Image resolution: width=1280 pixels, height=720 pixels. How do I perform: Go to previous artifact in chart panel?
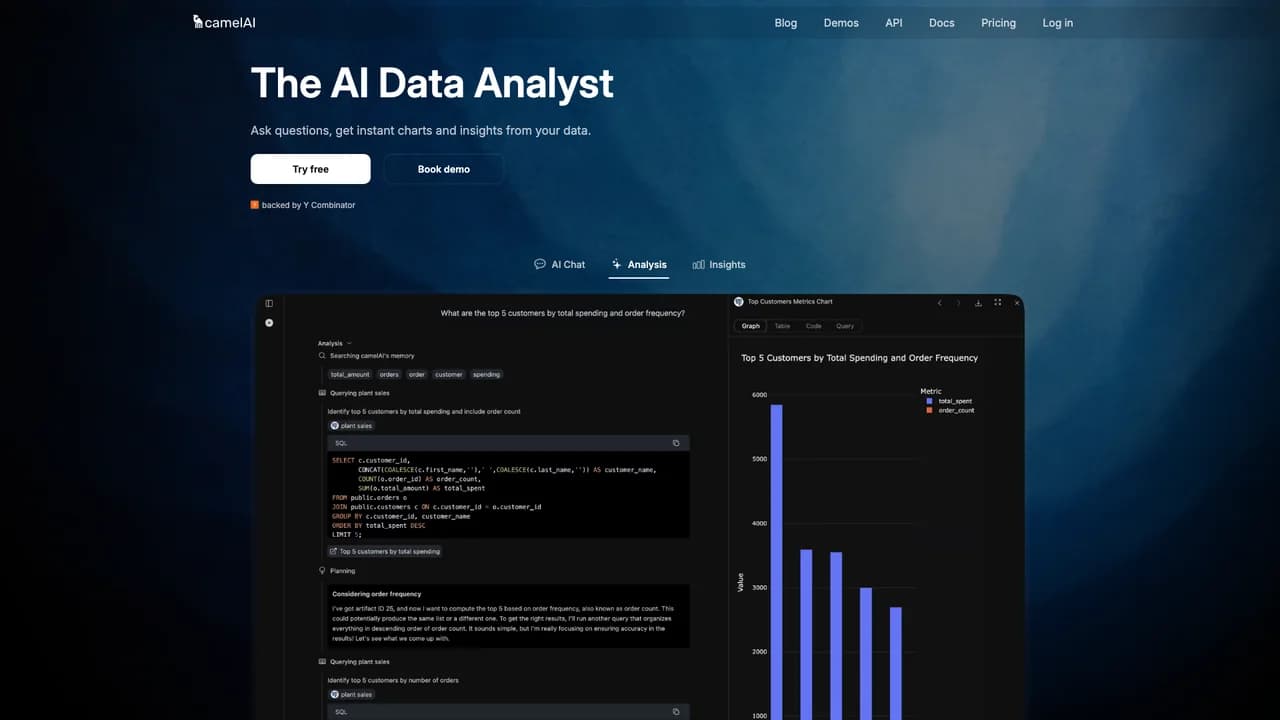click(x=940, y=302)
